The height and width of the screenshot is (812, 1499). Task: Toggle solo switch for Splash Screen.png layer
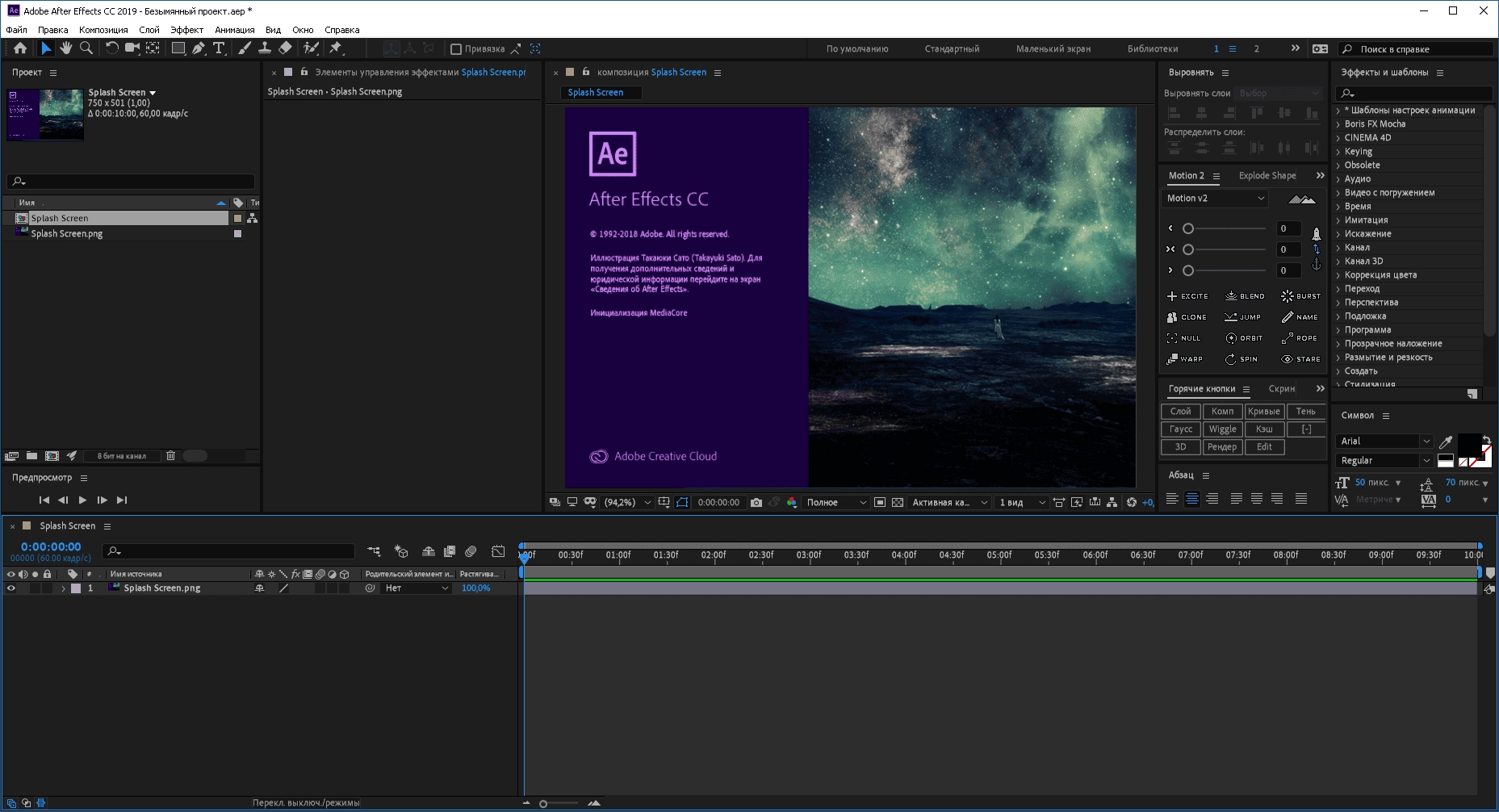35,588
